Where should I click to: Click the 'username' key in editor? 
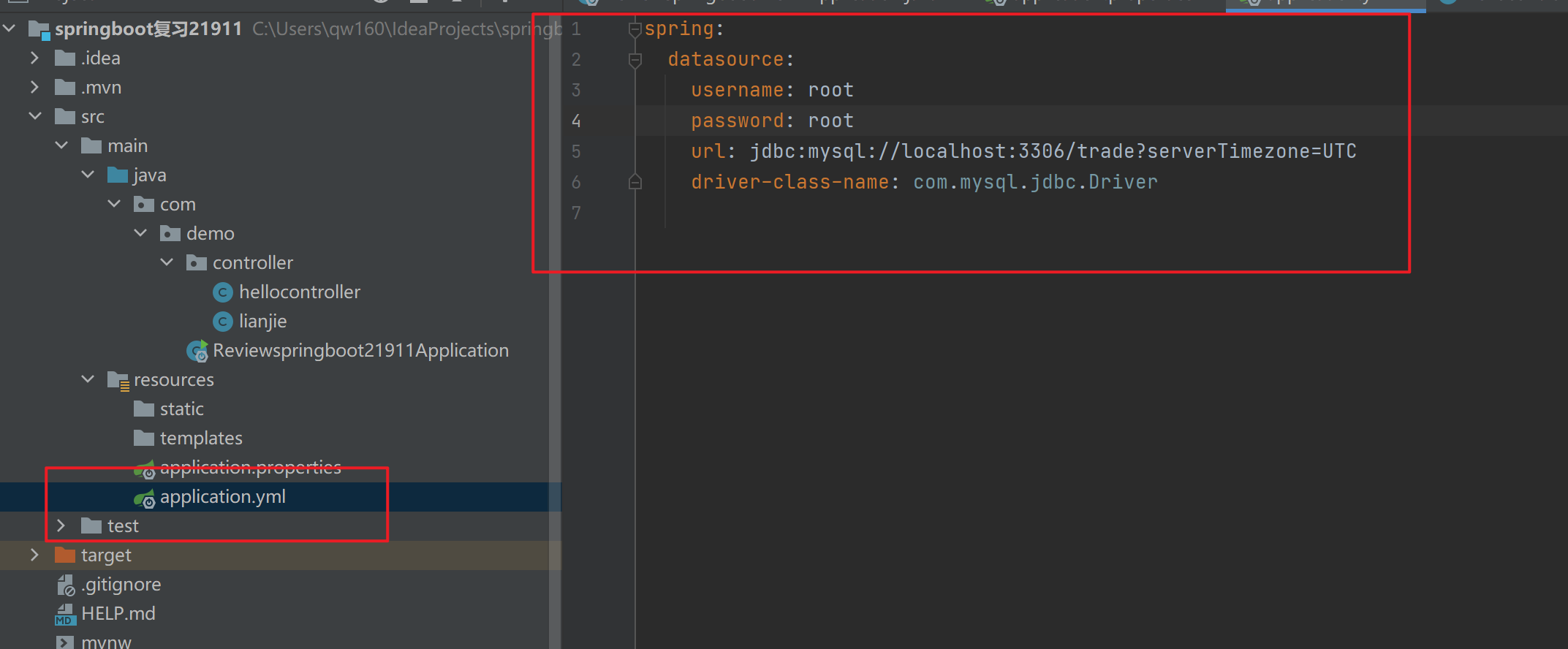point(738,90)
